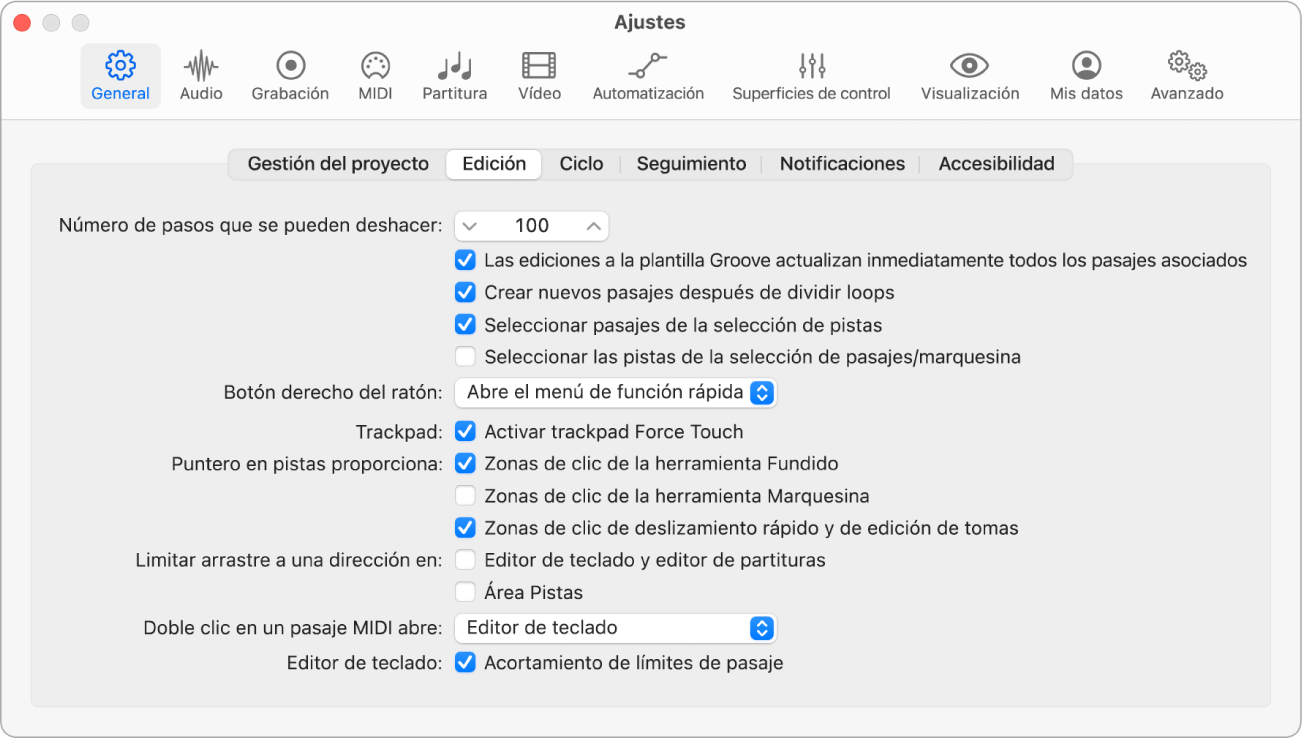Image resolution: width=1303 pixels, height=739 pixels.
Task: Open the Doble clic en un pasaje MIDI dropdown
Action: click(x=616, y=628)
